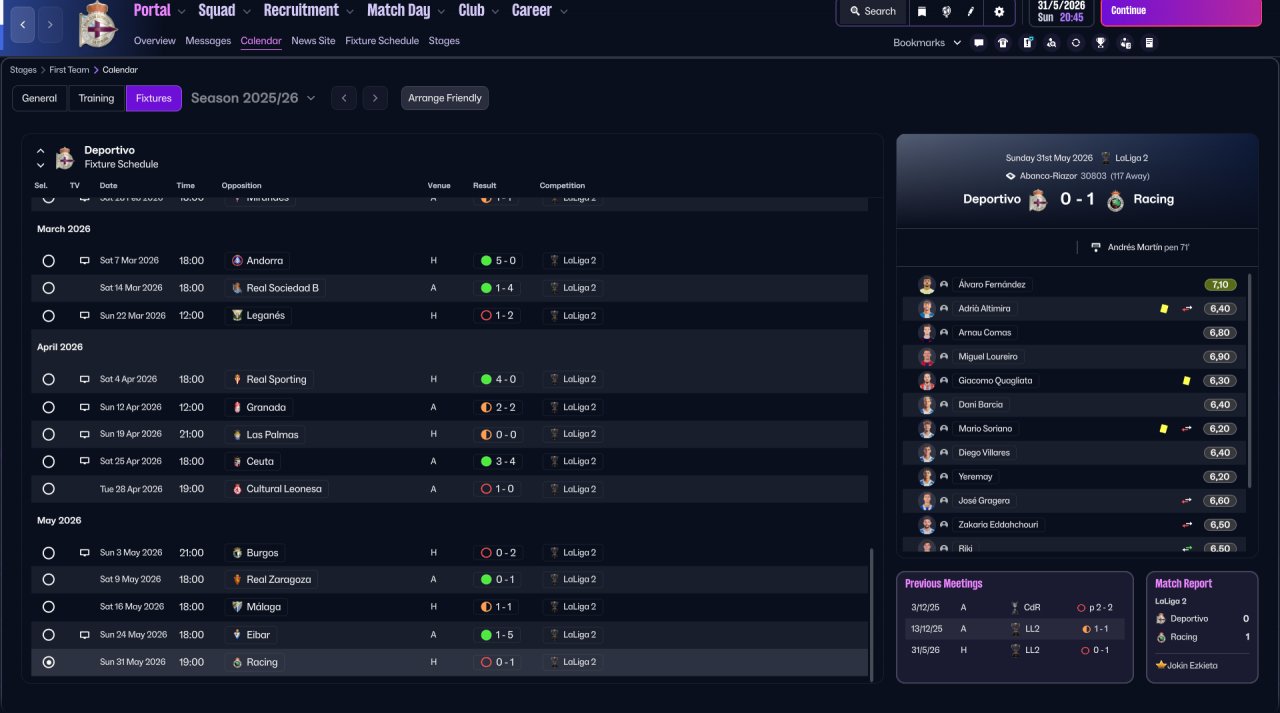Click the TV icon on Eibar row

click(85, 635)
